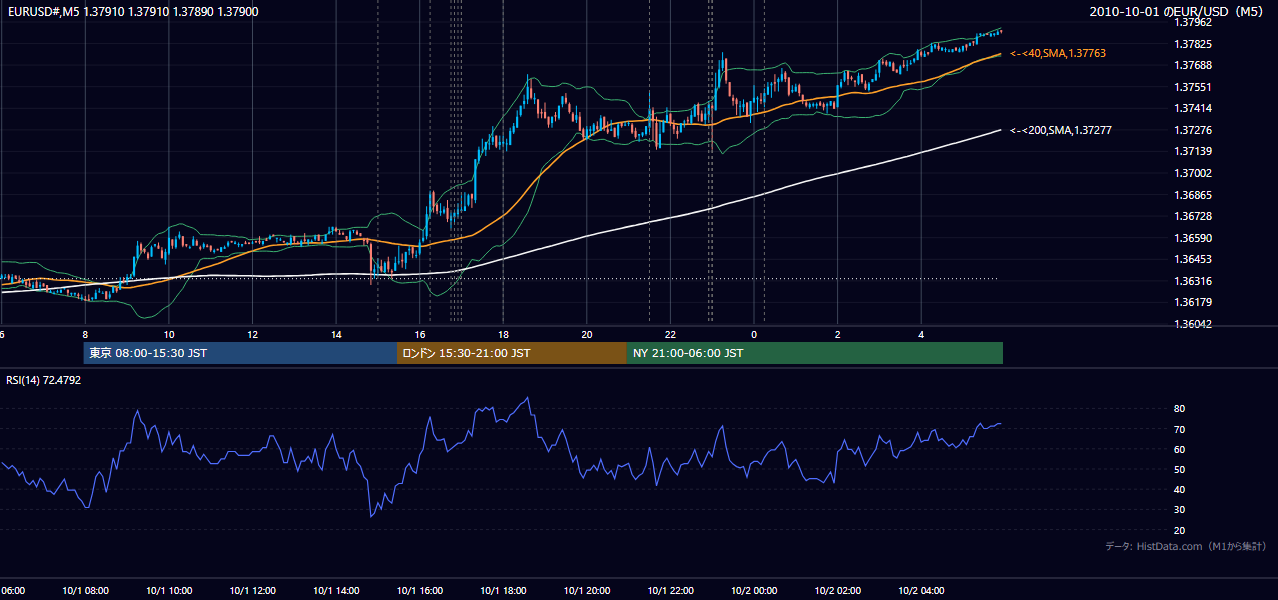
Task: Click the bottom time label 10/1 20:00
Action: [587, 591]
